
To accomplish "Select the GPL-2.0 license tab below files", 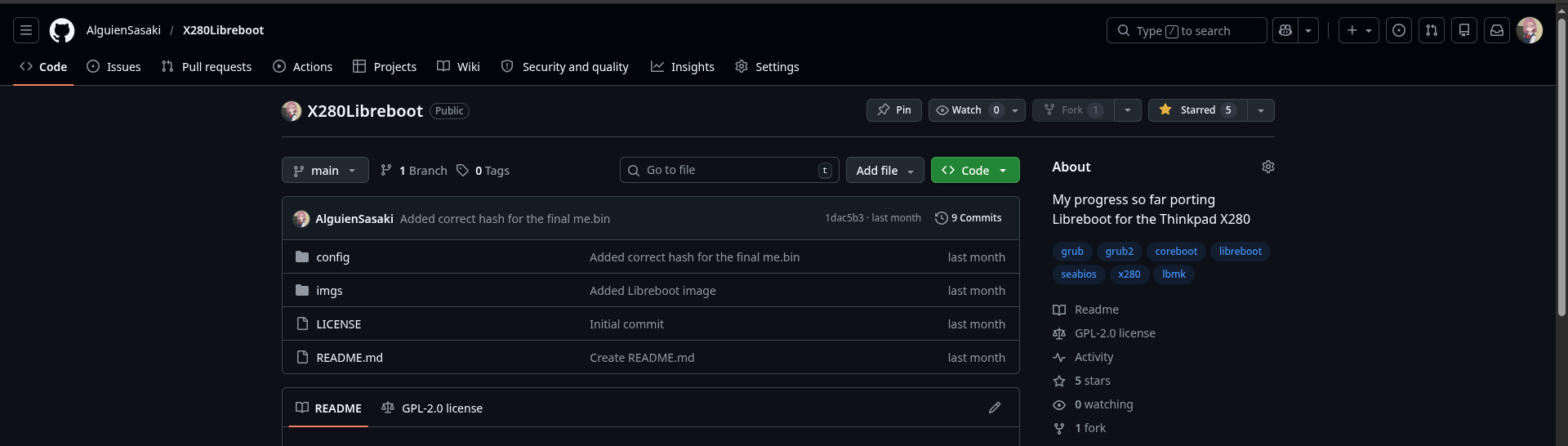I will 432,408.
